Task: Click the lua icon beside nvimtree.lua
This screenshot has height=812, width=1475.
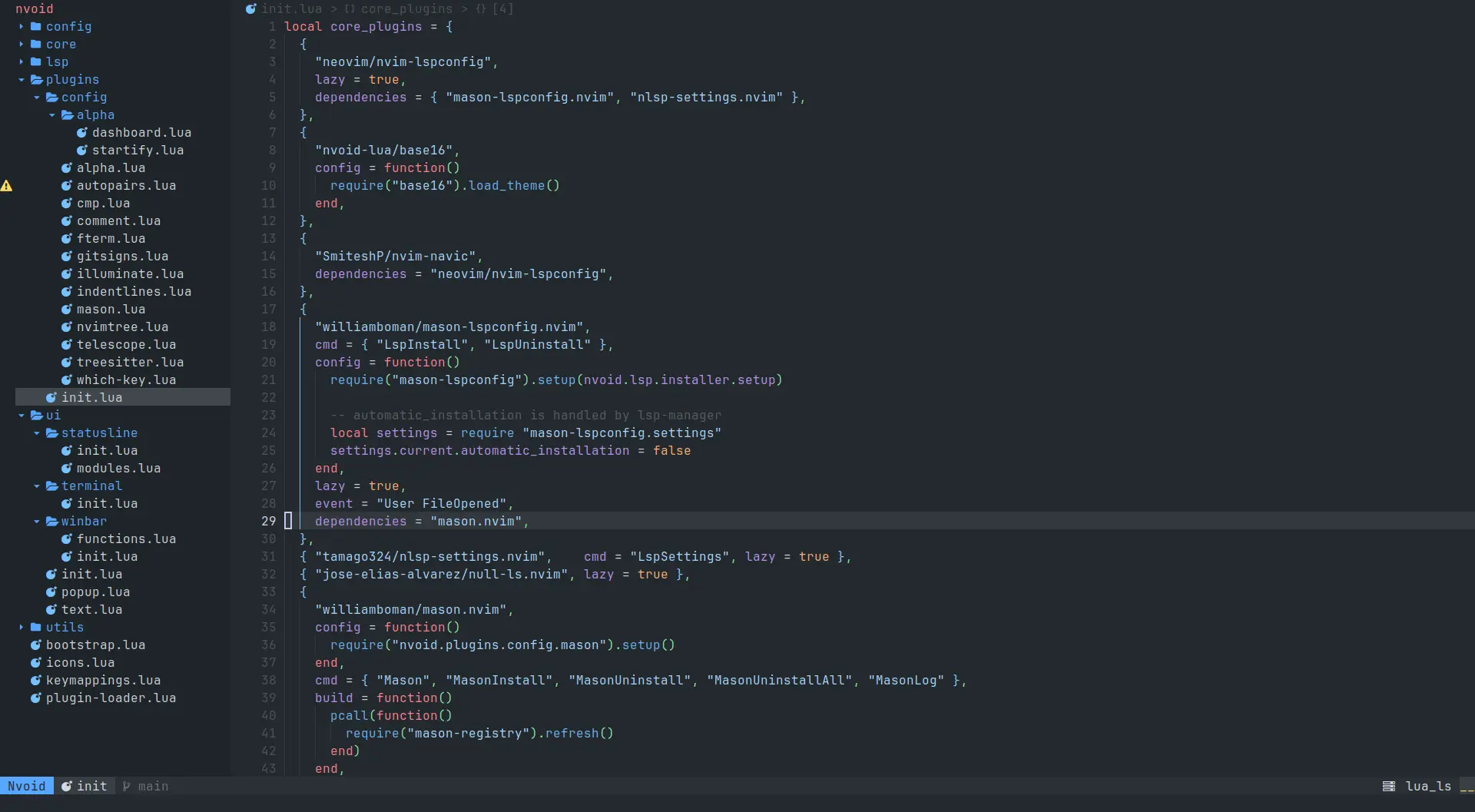Action: pos(67,327)
